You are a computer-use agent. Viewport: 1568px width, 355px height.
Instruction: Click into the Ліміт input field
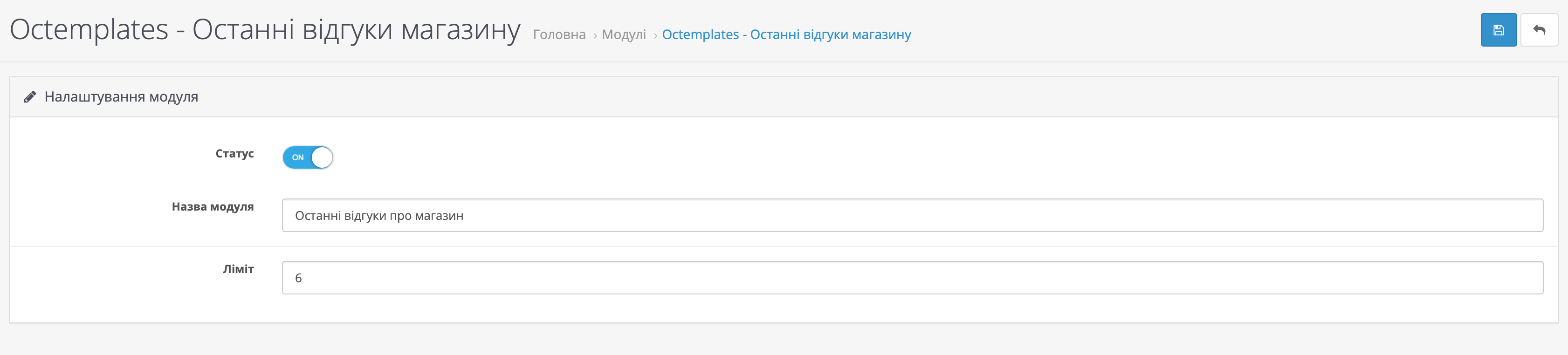[x=912, y=278]
